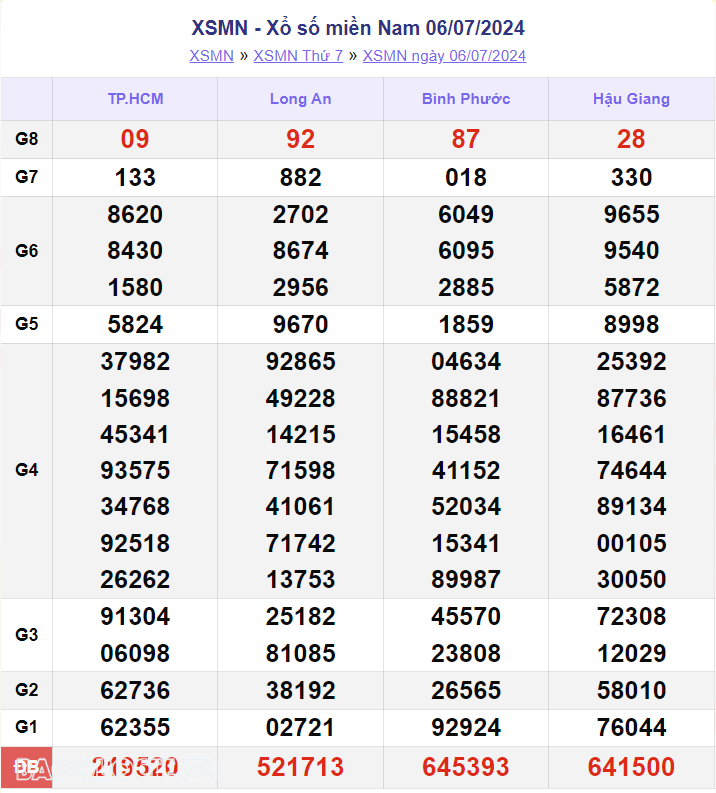Select the G3 row label
The height and width of the screenshot is (793, 716).
[27, 635]
